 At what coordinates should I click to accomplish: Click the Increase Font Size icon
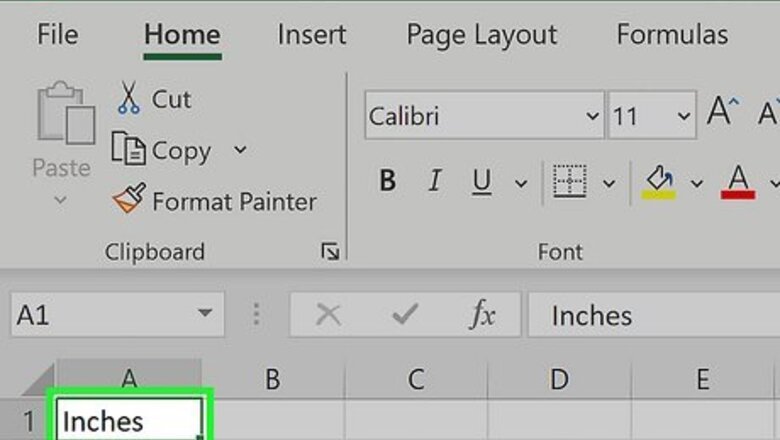pos(722,115)
